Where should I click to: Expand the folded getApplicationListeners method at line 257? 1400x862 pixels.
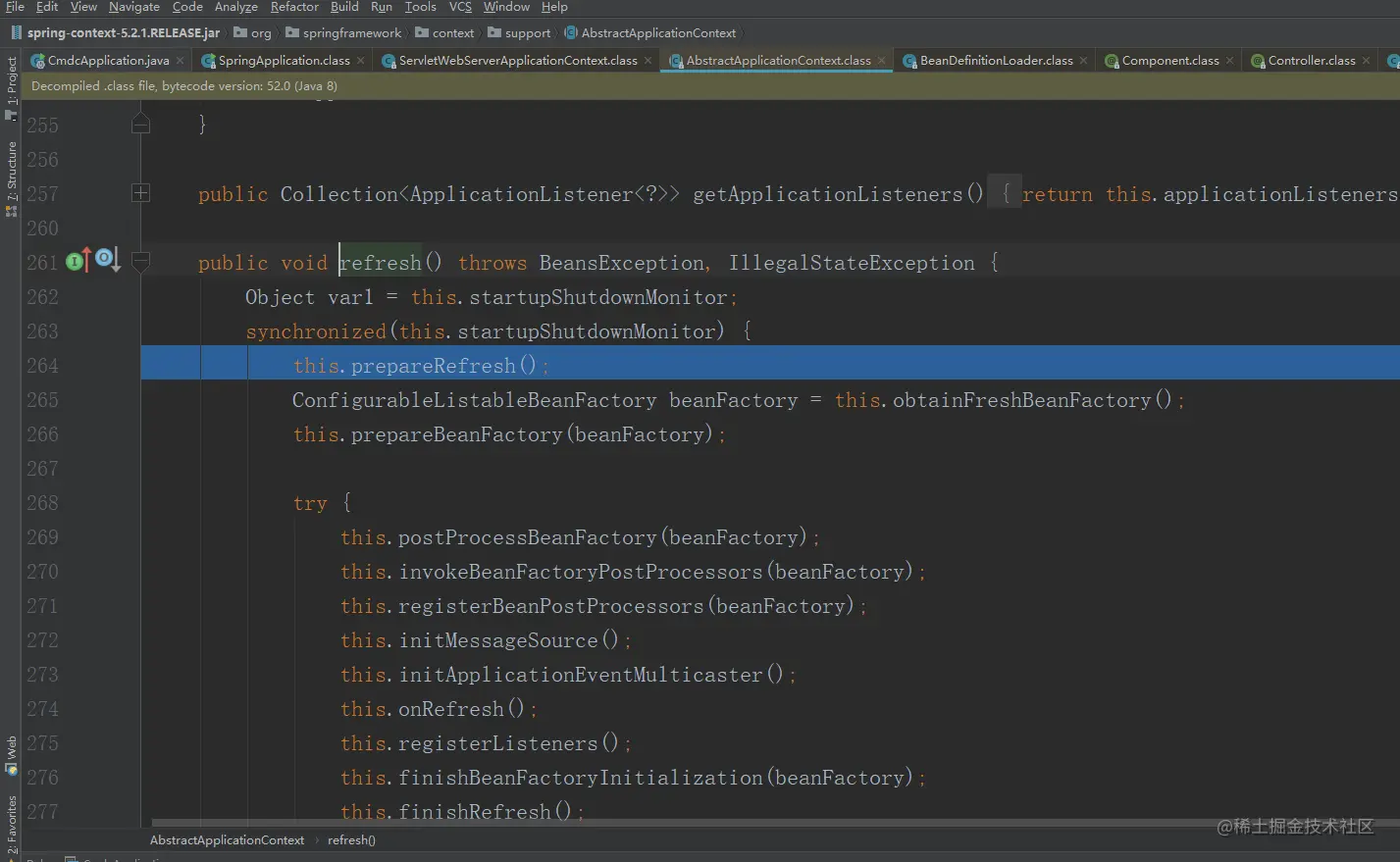coord(140,193)
